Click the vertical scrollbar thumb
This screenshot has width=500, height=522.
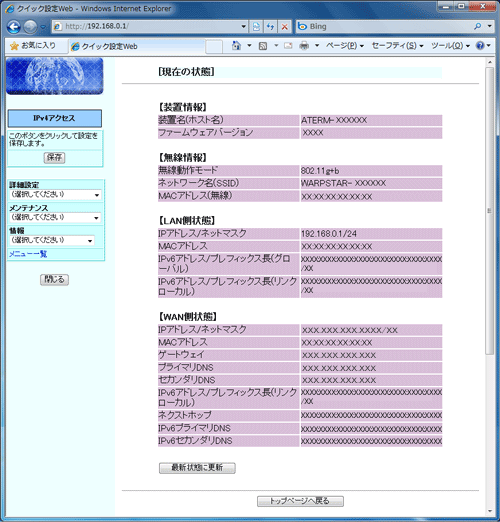coord(489,211)
